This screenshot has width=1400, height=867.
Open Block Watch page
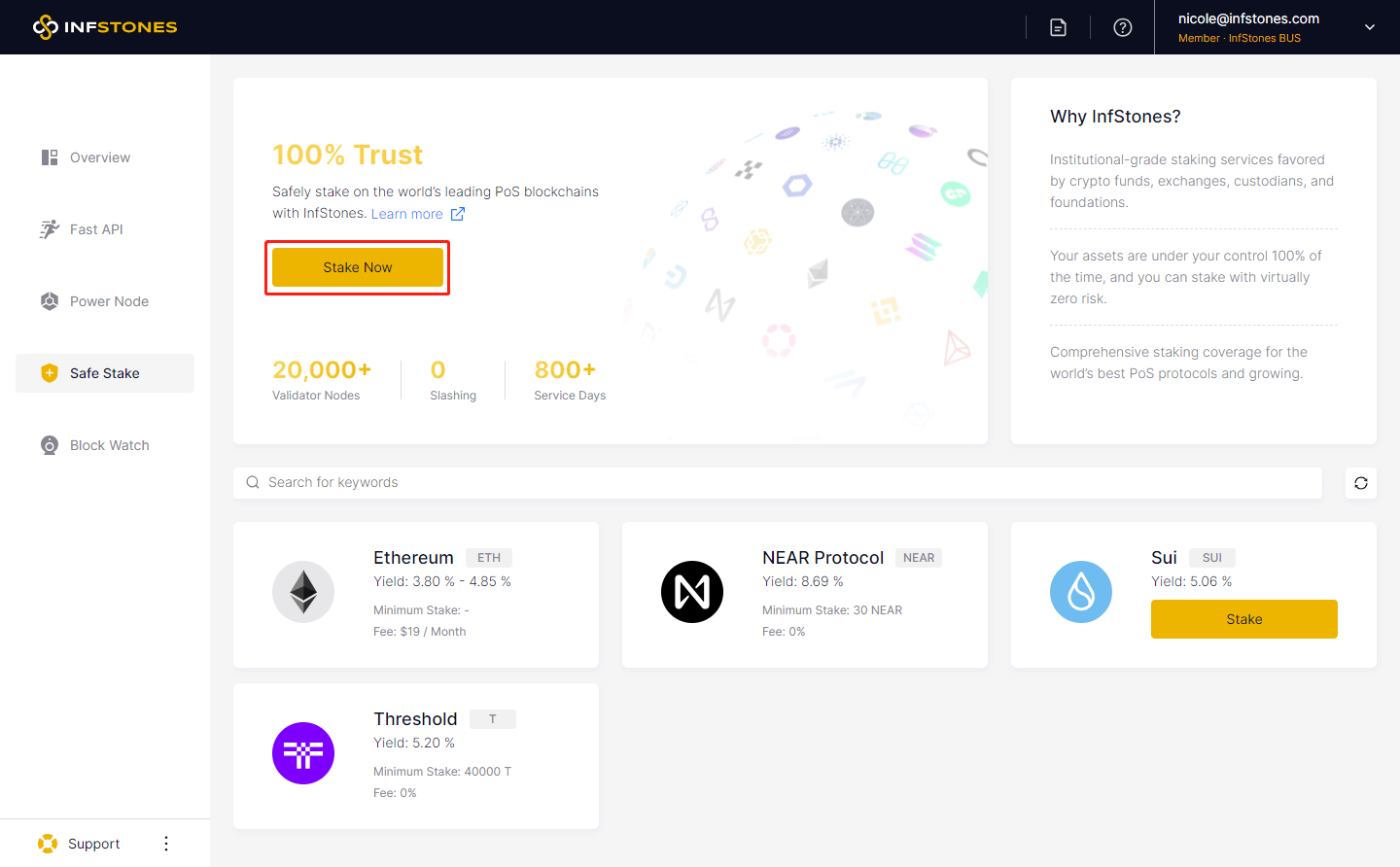(110, 445)
